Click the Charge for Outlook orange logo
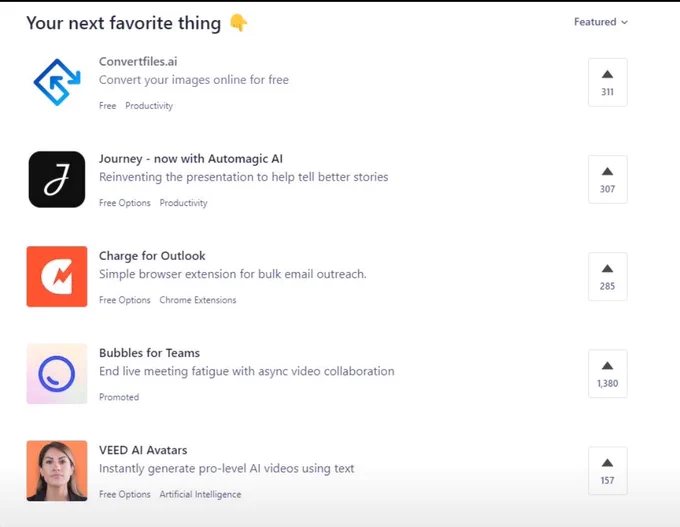 (x=57, y=276)
